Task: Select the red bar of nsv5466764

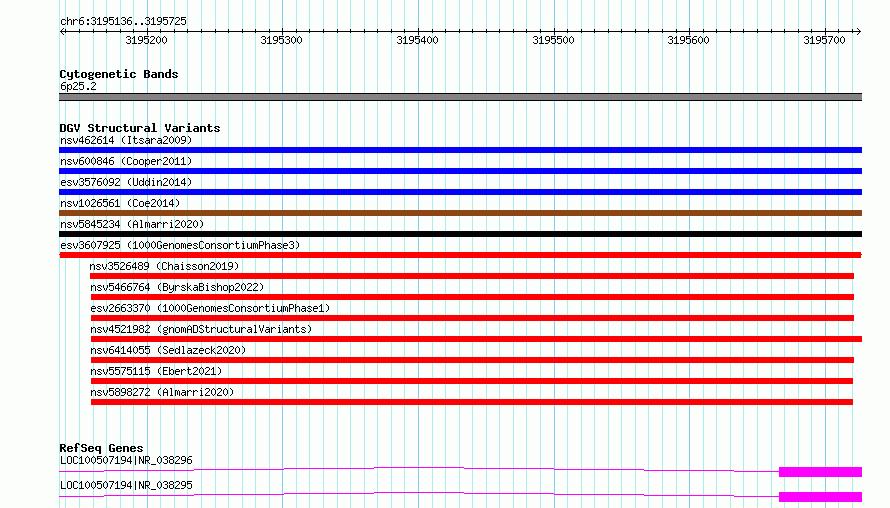Action: coord(472,297)
